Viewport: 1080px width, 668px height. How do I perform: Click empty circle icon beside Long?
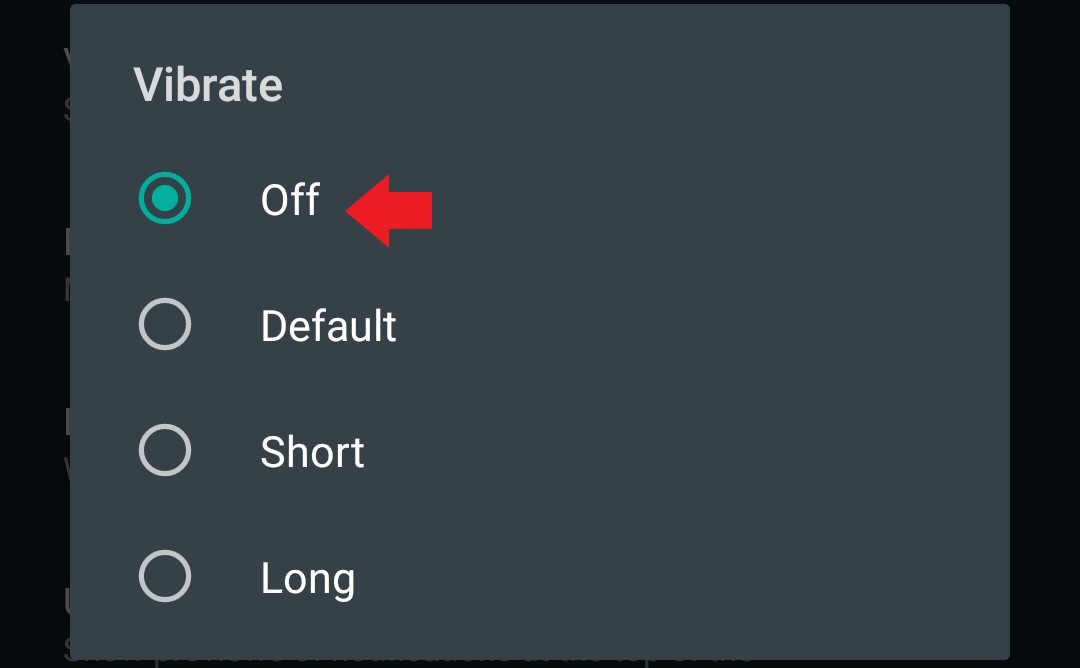165,577
